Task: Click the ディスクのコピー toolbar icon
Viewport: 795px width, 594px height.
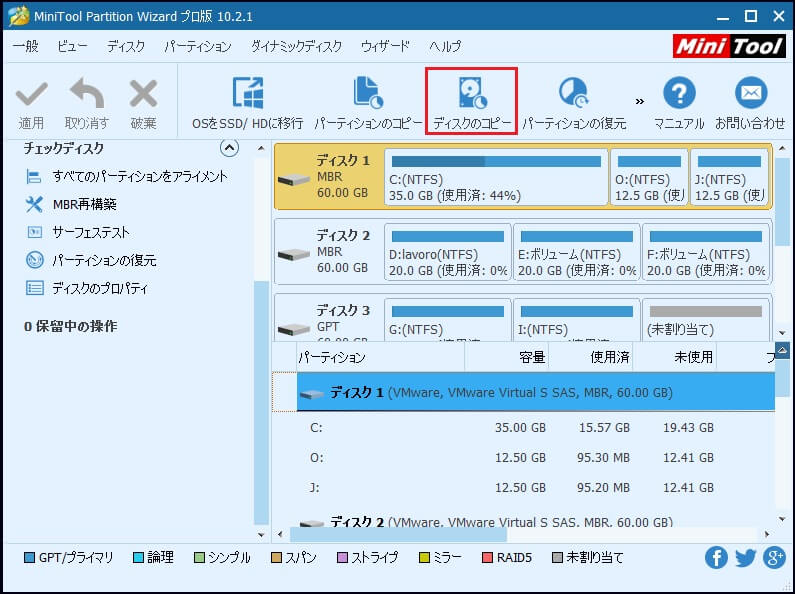Action: click(471, 95)
